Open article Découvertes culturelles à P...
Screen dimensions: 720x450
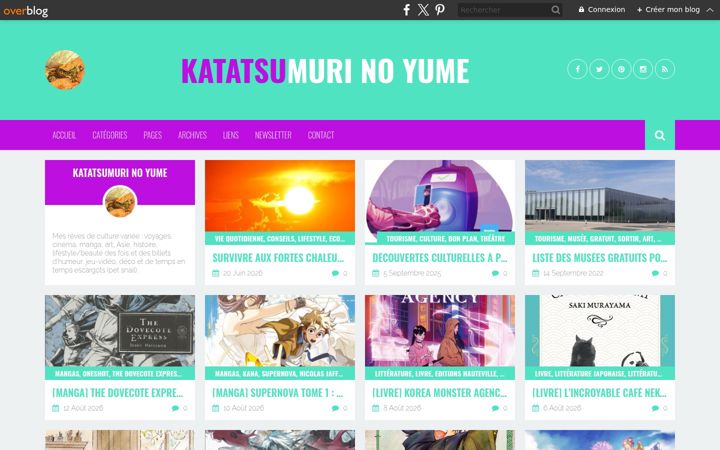coord(439,258)
